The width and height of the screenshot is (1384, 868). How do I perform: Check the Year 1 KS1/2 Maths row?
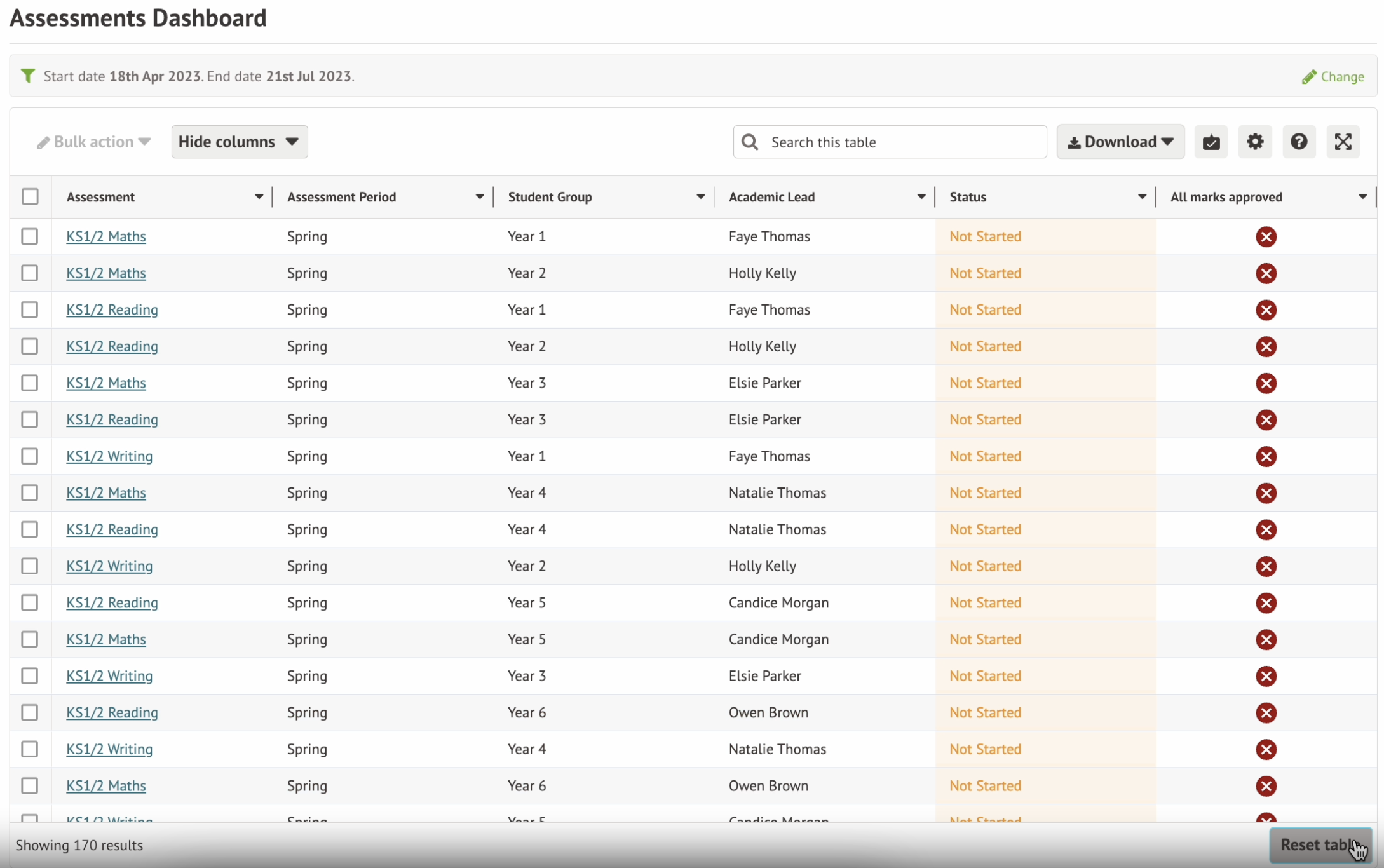click(x=30, y=236)
